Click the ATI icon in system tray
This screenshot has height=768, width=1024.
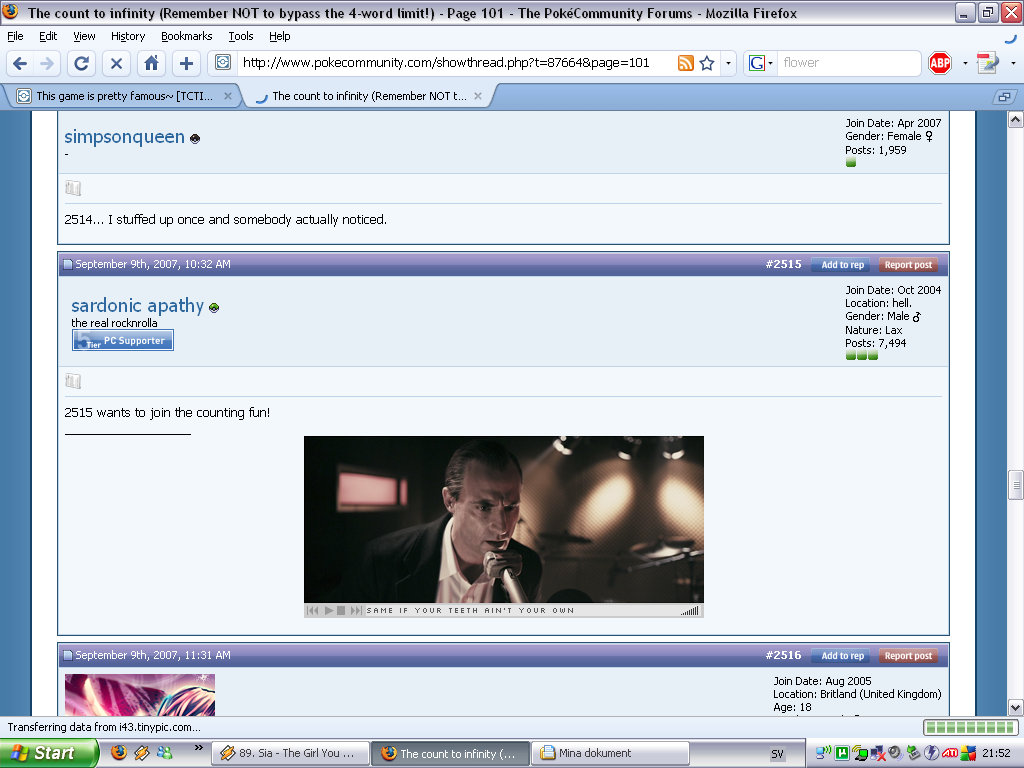coord(950,753)
